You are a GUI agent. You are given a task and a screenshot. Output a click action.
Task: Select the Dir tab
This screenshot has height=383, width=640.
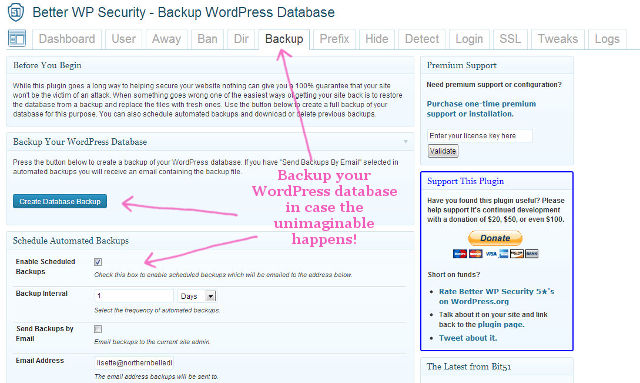pos(241,39)
